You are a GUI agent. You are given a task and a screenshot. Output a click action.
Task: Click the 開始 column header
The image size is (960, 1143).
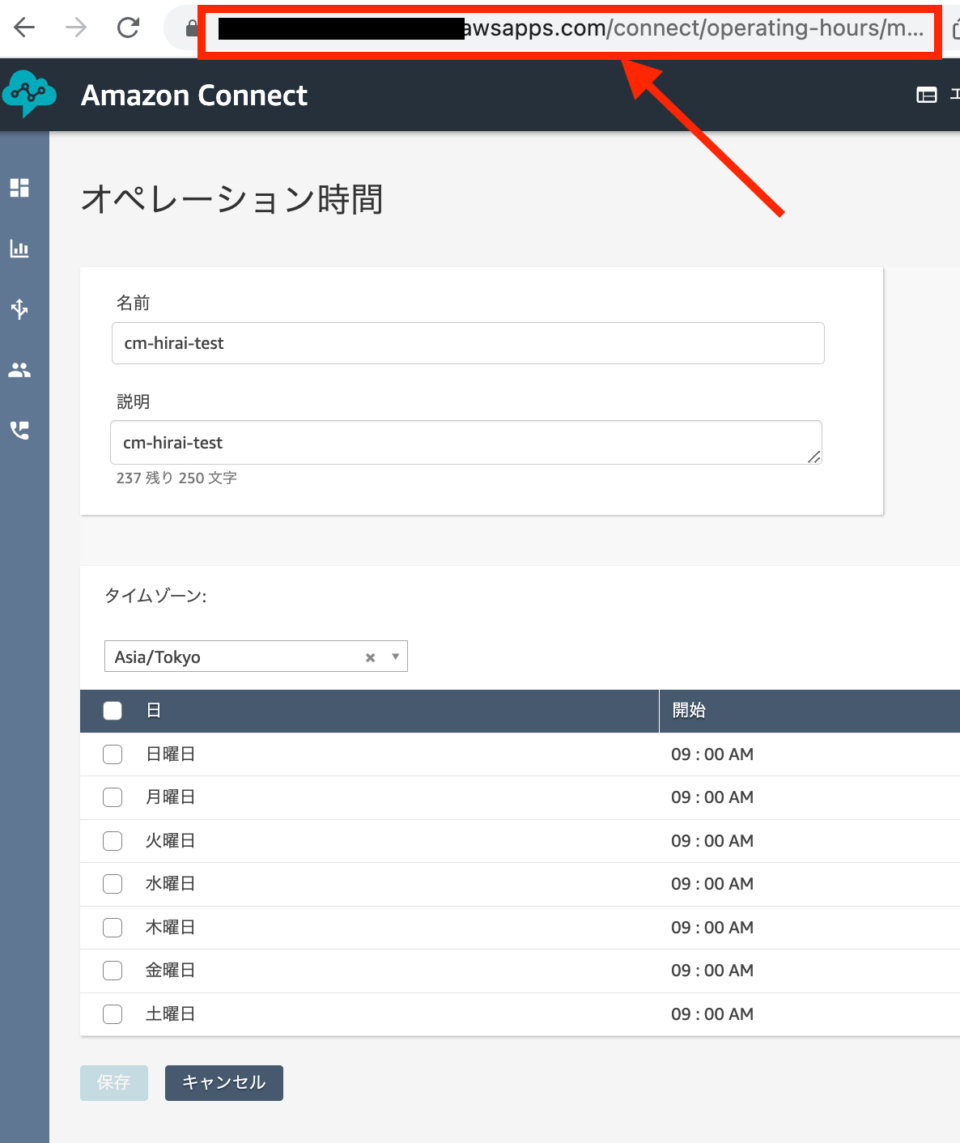pos(688,710)
